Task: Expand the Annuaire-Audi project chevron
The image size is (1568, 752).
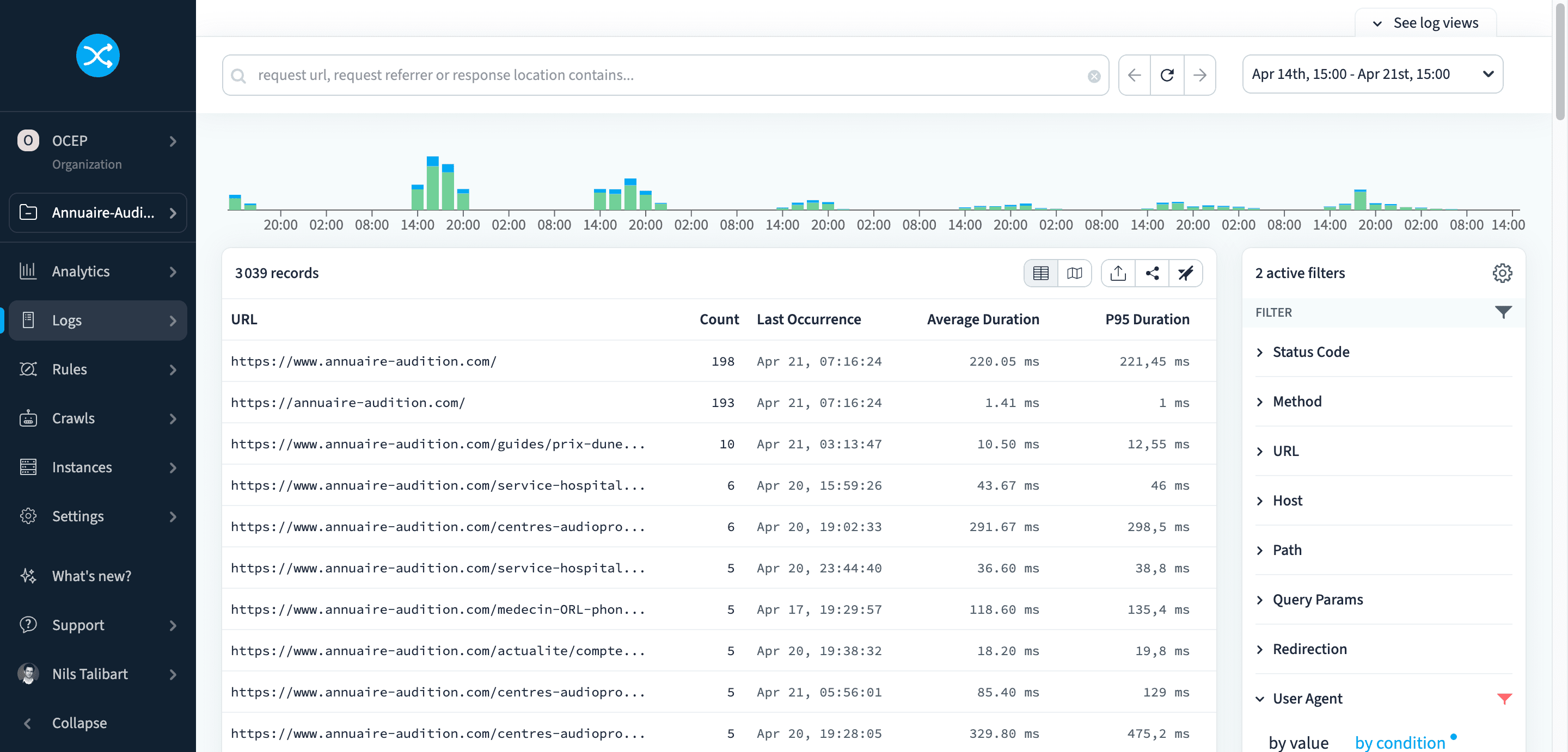Action: point(173,213)
